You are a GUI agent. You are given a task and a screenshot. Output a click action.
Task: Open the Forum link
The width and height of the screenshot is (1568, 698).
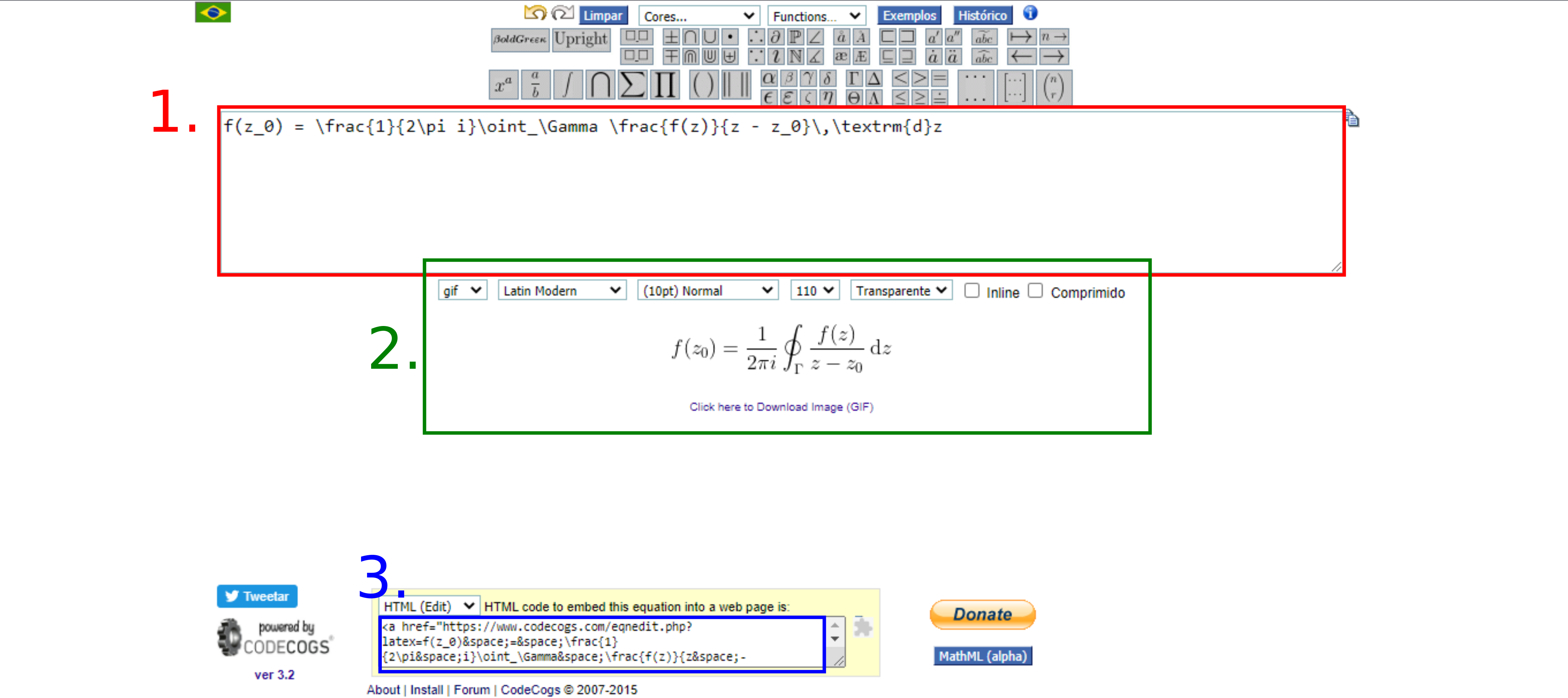471,689
